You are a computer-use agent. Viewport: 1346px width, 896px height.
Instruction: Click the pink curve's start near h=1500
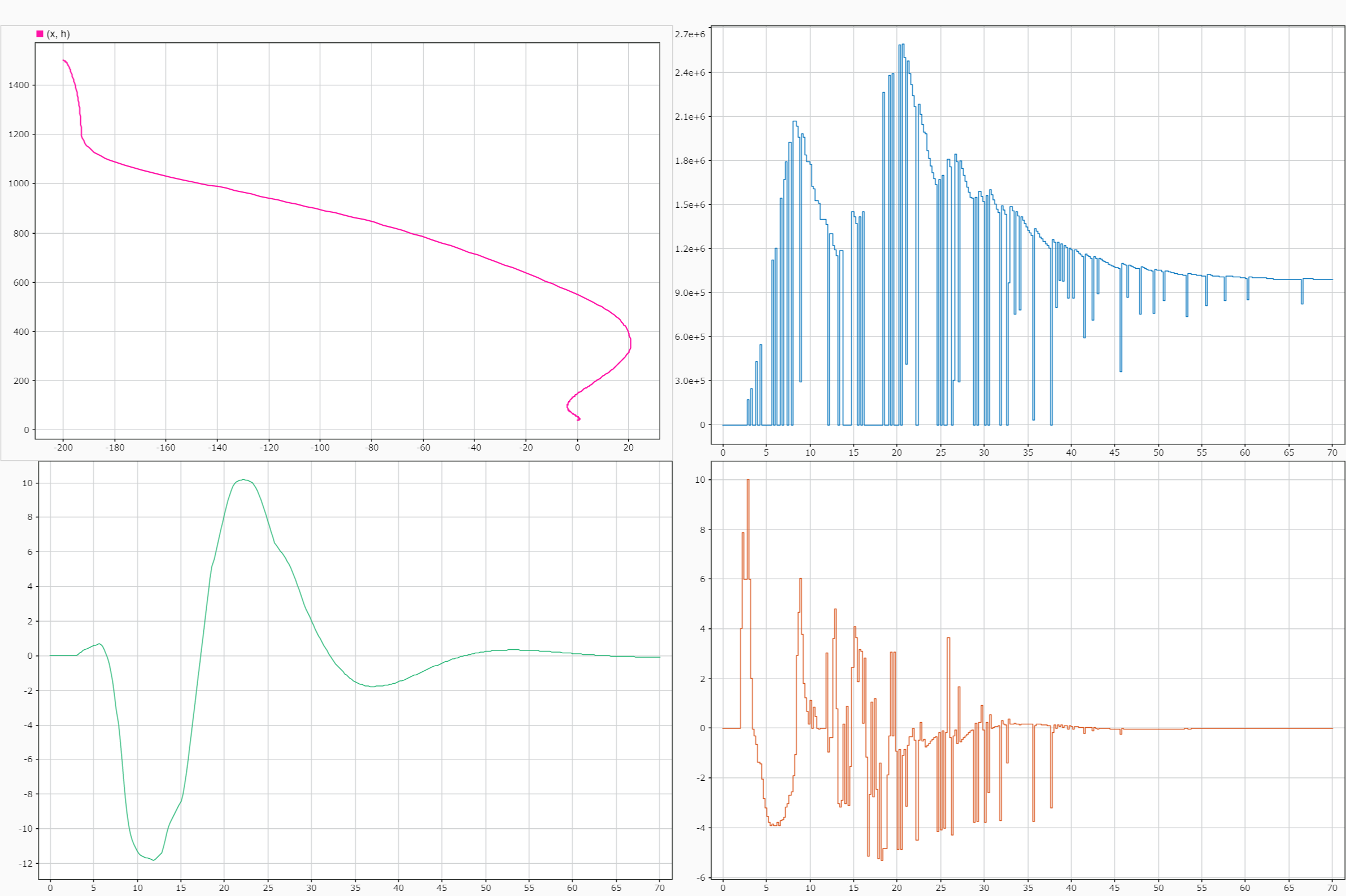click(x=63, y=60)
